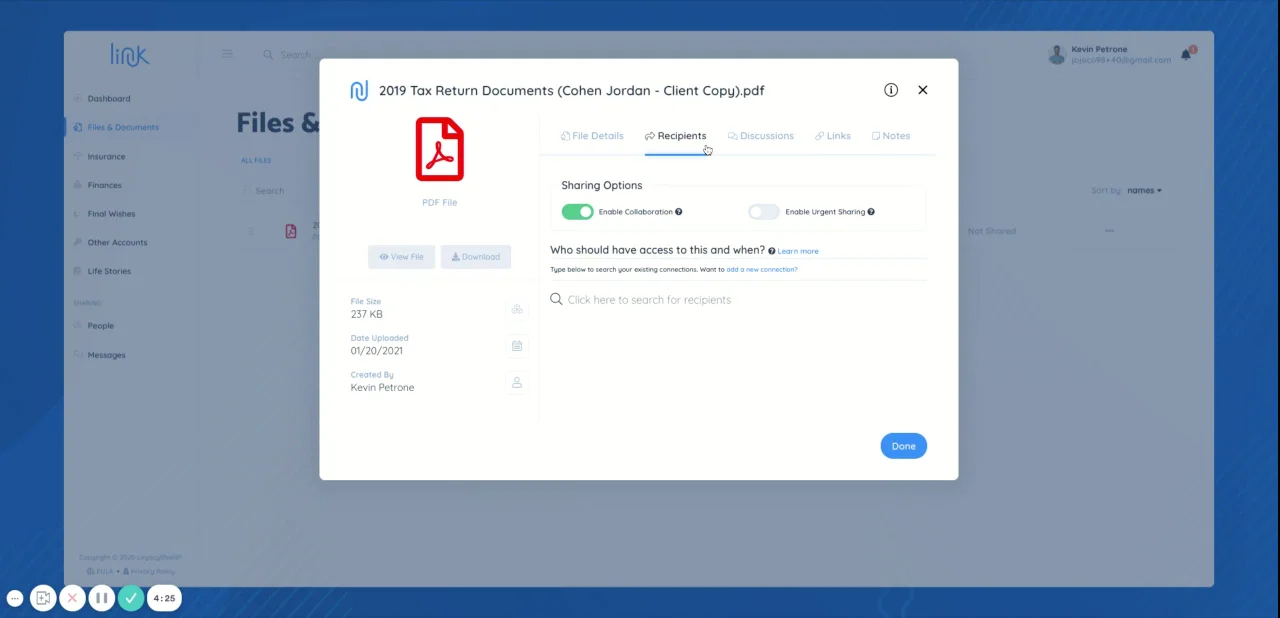Viewport: 1280px width, 618px height.
Task: Click the help icon beside Enable Collaboration
Action: point(679,212)
